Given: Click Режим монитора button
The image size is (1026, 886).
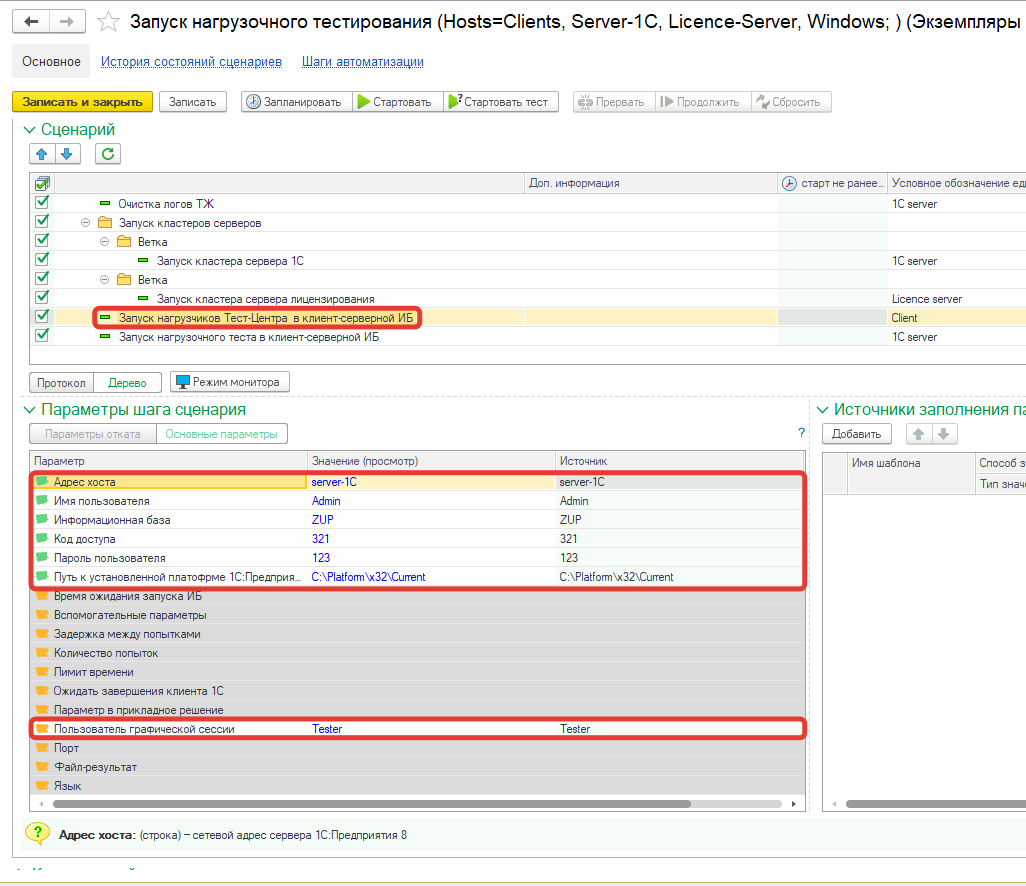Looking at the screenshot, I should (x=230, y=382).
